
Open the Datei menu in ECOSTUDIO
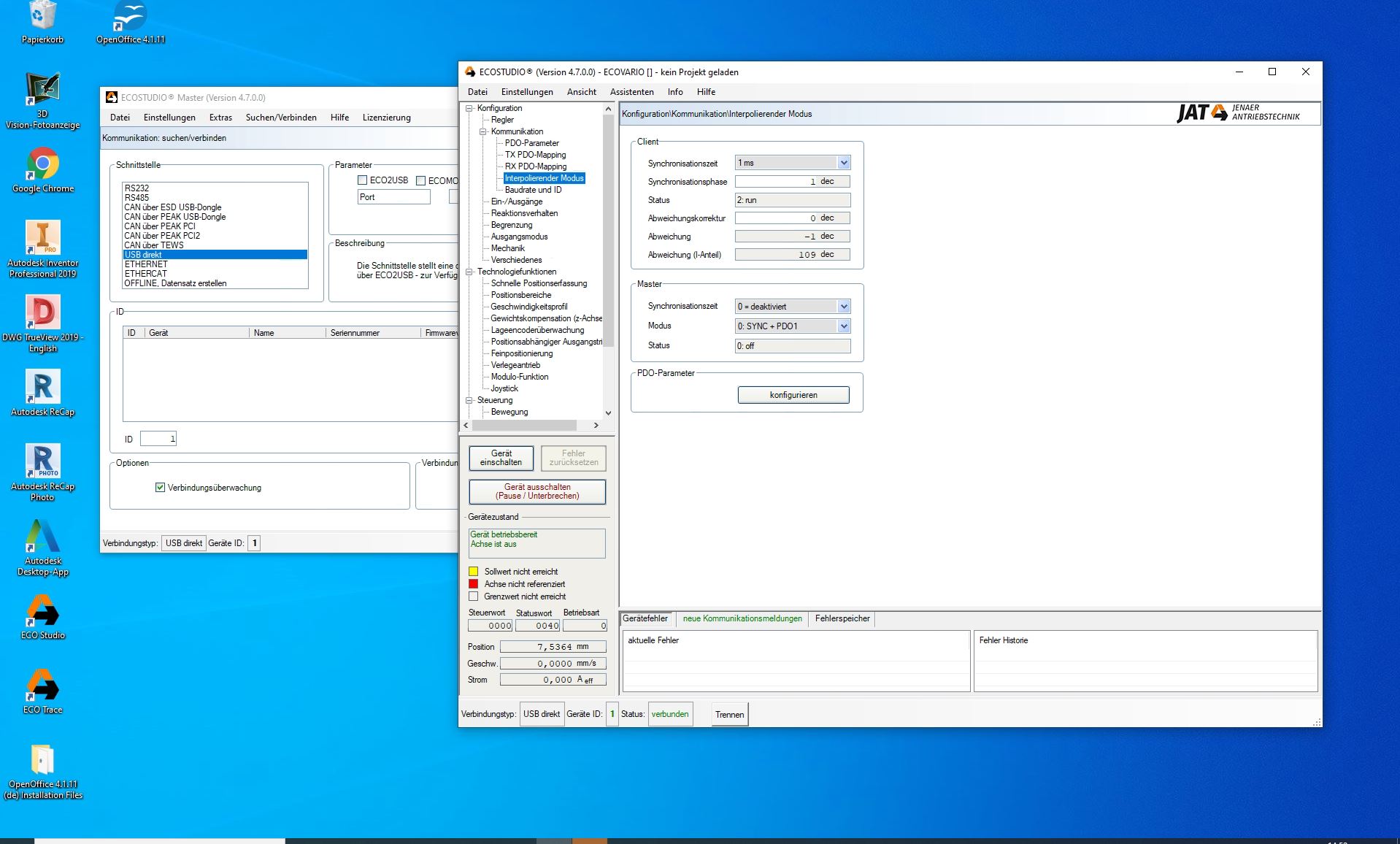point(477,92)
